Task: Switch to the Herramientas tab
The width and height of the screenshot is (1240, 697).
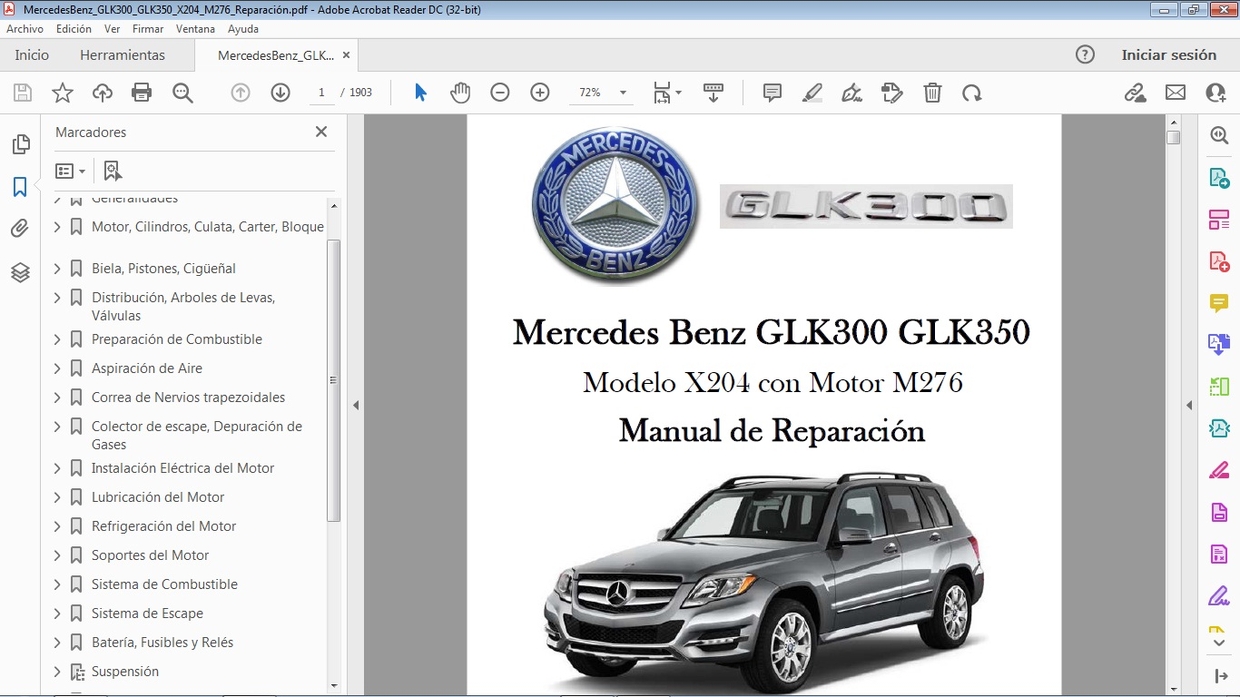Action: (122, 55)
